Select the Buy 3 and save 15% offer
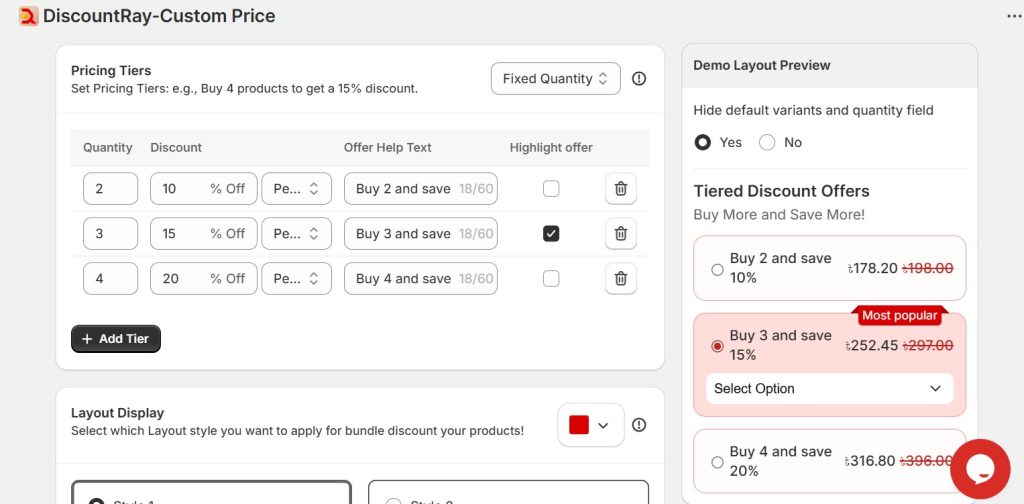Image resolution: width=1024 pixels, height=504 pixels. [x=717, y=346]
